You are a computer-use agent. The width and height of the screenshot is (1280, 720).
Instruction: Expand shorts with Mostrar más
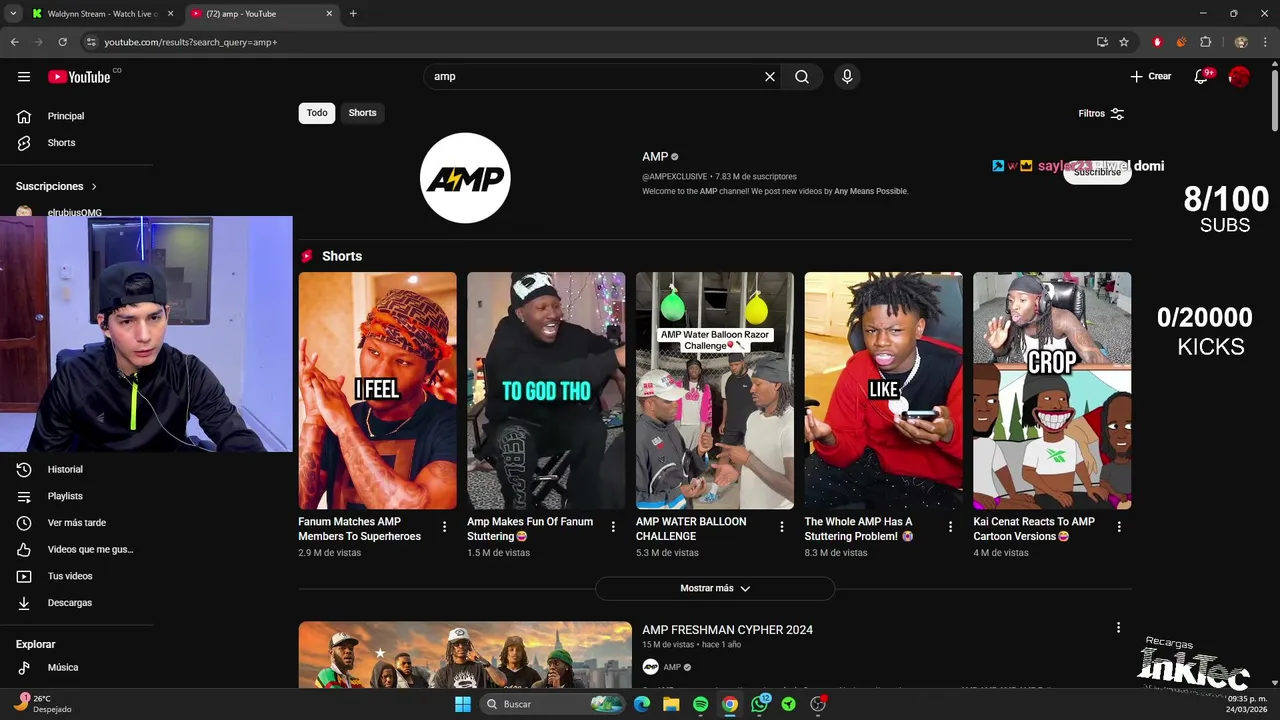click(715, 589)
